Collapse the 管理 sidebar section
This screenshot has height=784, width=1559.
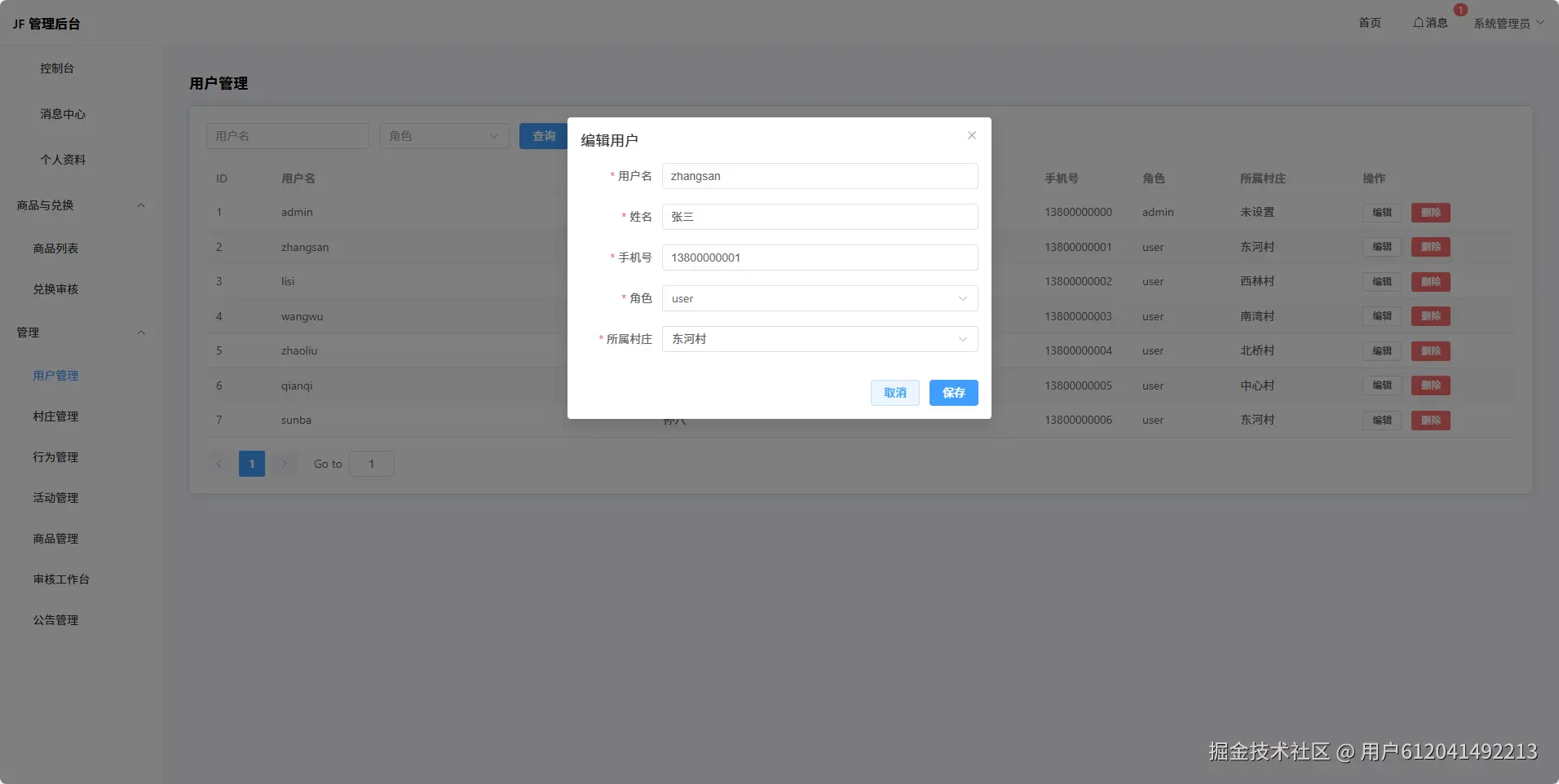[x=140, y=333]
